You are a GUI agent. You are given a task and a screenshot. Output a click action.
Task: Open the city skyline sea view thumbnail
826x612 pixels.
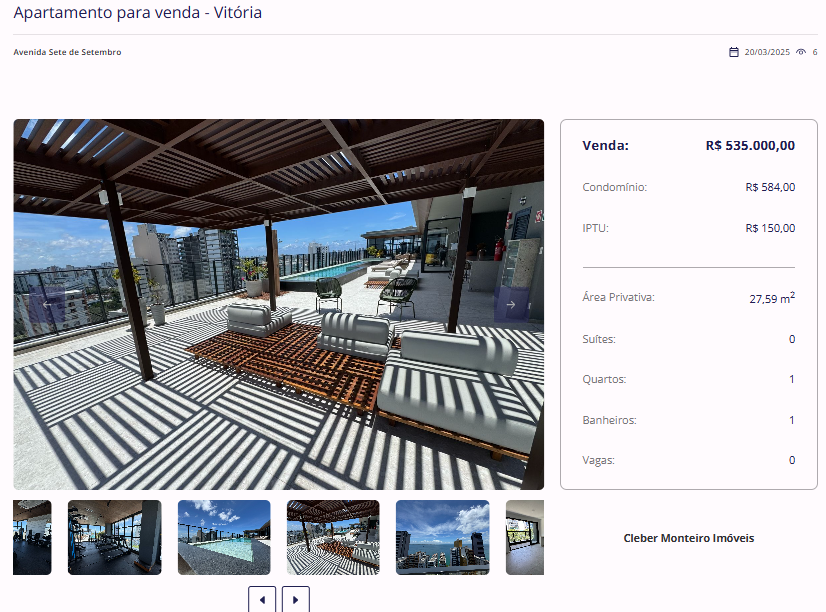click(x=442, y=537)
